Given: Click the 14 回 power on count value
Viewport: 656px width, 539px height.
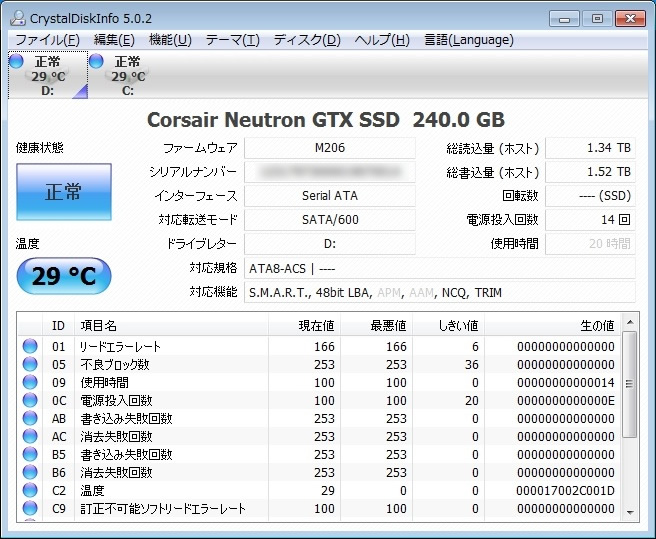Looking at the screenshot, I should (x=590, y=220).
